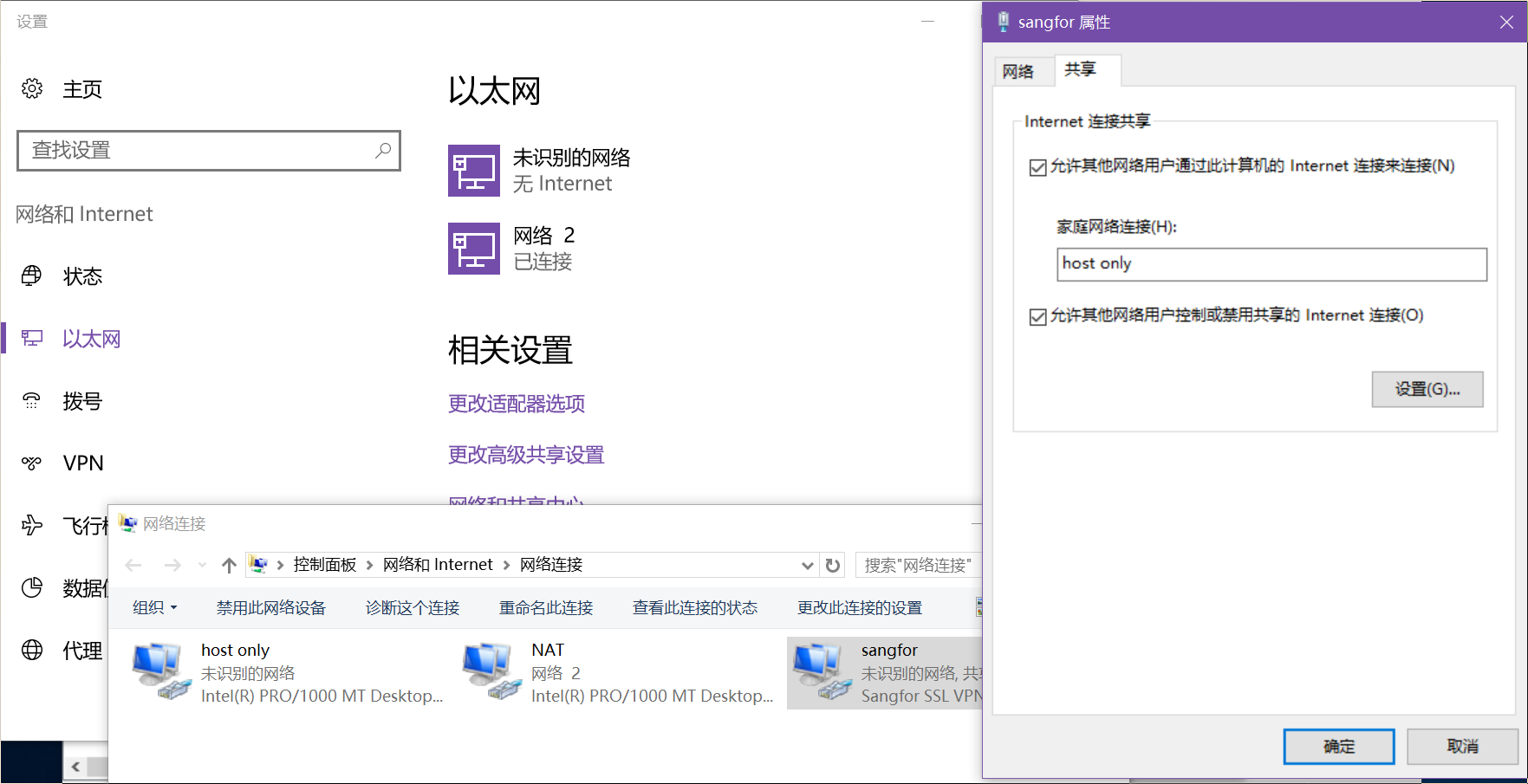Open the Organize dropdown menu
1528x784 pixels.
(155, 608)
